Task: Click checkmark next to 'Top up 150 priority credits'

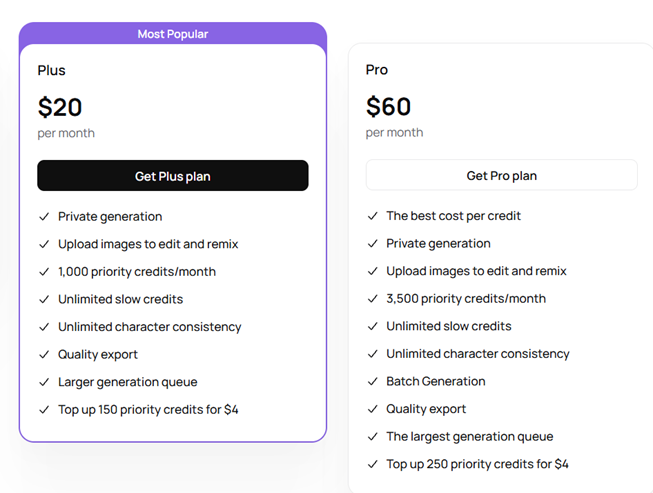Action: [43, 409]
